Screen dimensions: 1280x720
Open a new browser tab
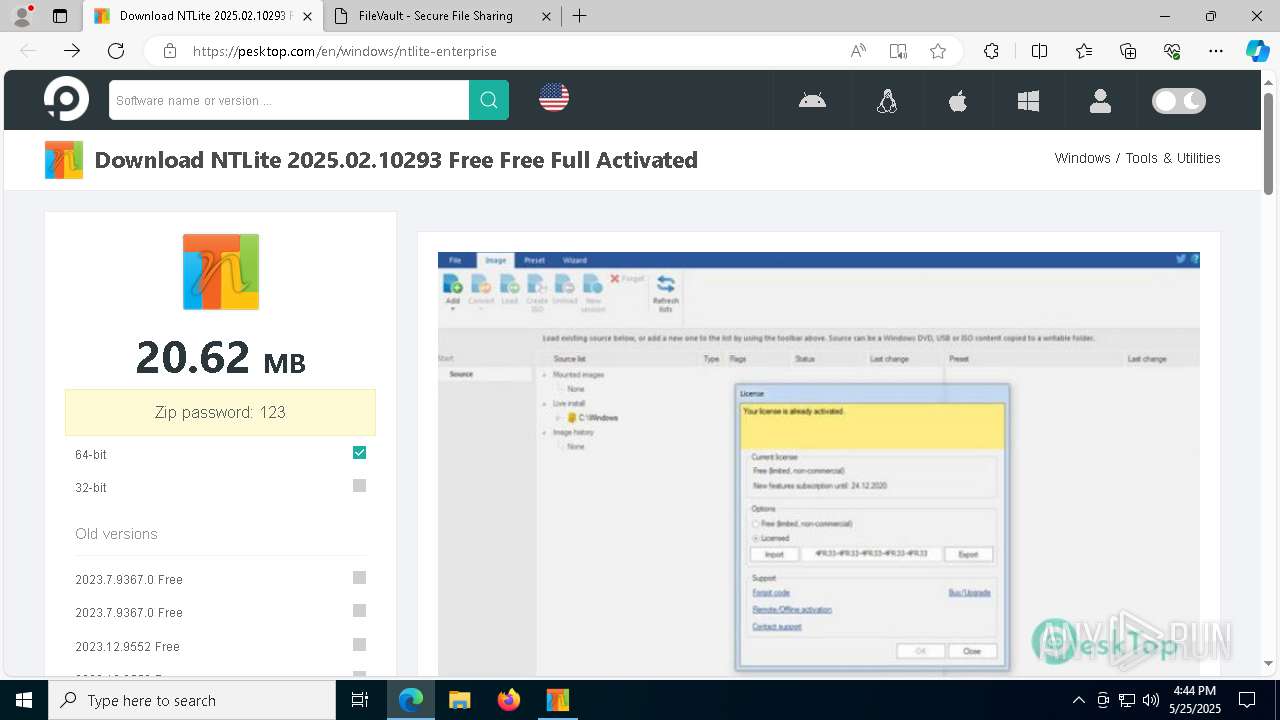(x=580, y=16)
